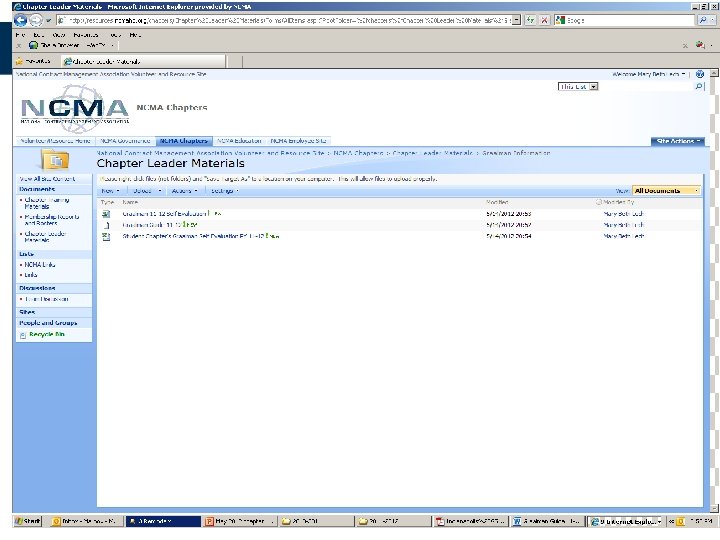Open the NCMA Employee Site tab
This screenshot has height=540, width=720.
click(x=298, y=141)
